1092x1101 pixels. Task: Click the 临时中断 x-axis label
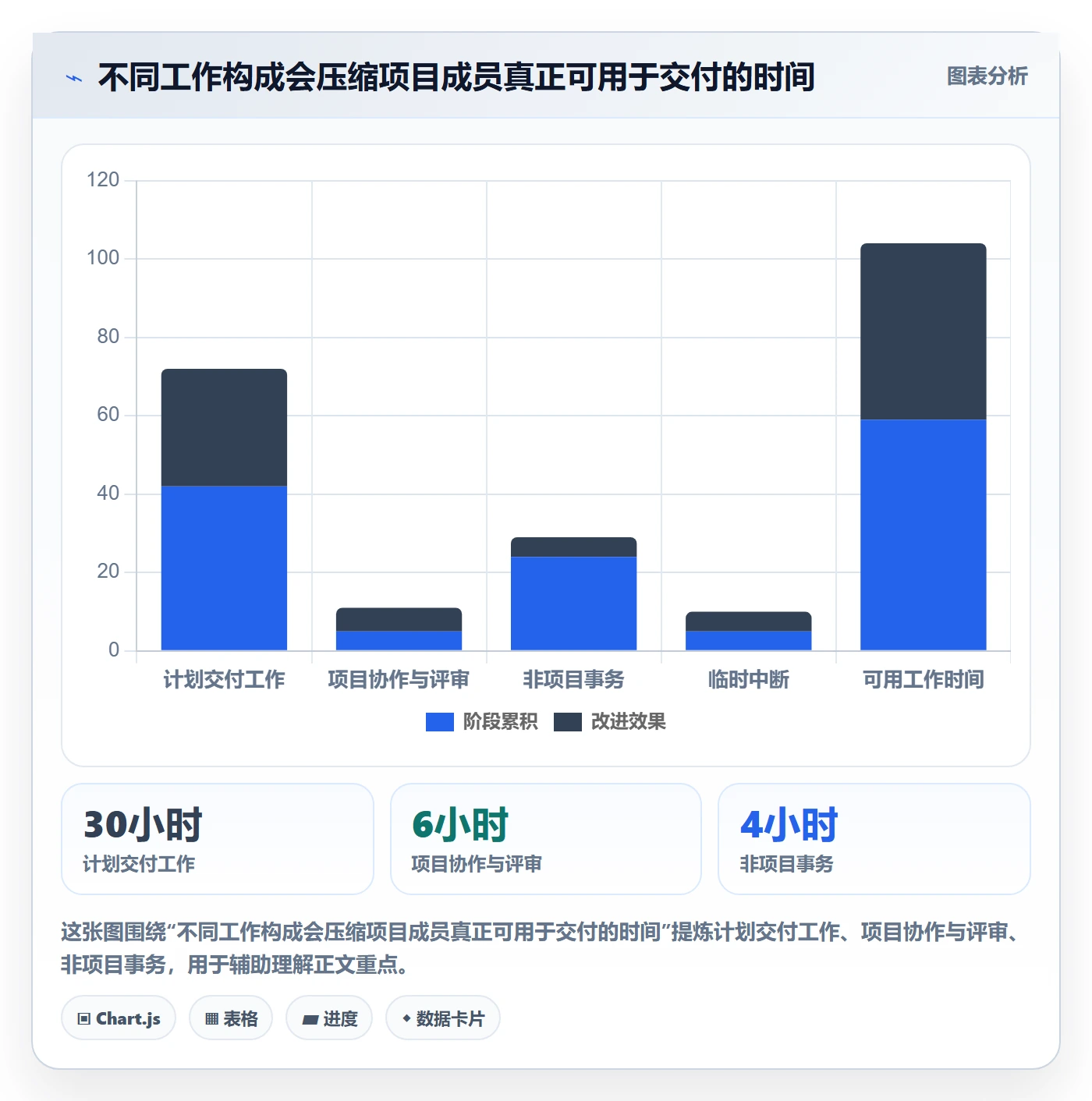(748, 680)
